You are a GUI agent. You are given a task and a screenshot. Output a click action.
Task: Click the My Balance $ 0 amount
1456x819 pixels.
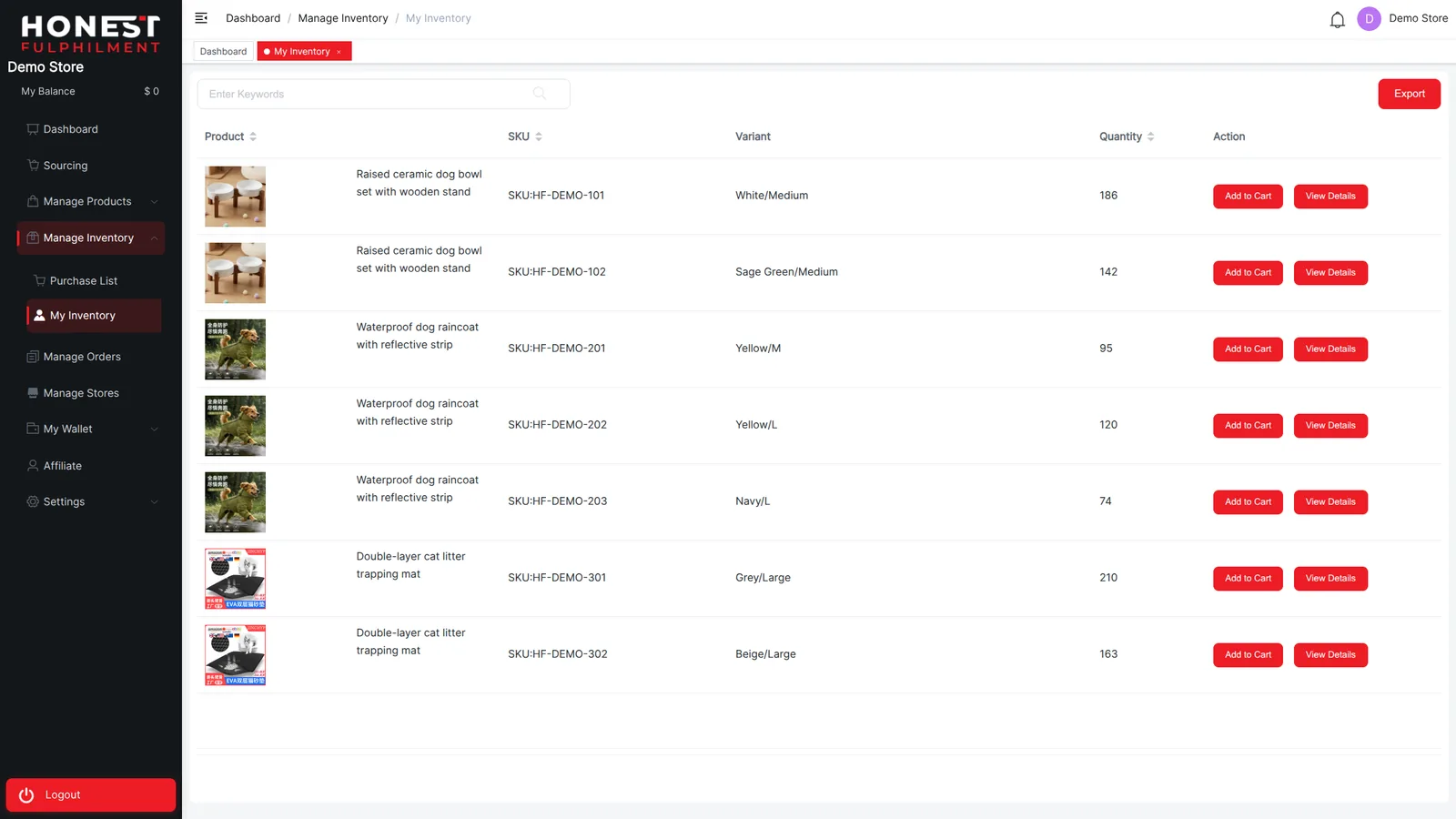(x=151, y=92)
